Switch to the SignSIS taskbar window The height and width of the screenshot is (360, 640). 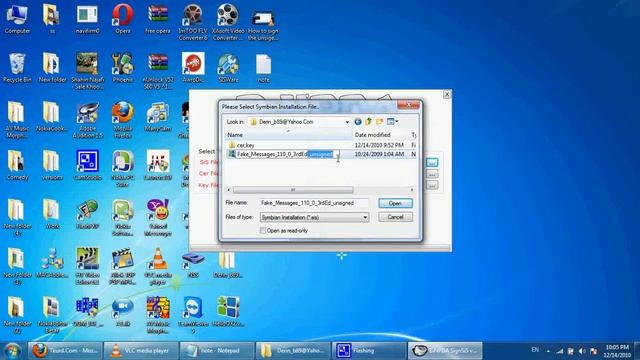(445, 351)
